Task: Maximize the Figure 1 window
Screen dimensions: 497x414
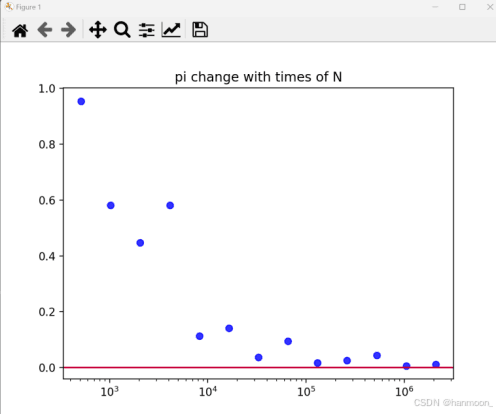Action: coord(462,7)
